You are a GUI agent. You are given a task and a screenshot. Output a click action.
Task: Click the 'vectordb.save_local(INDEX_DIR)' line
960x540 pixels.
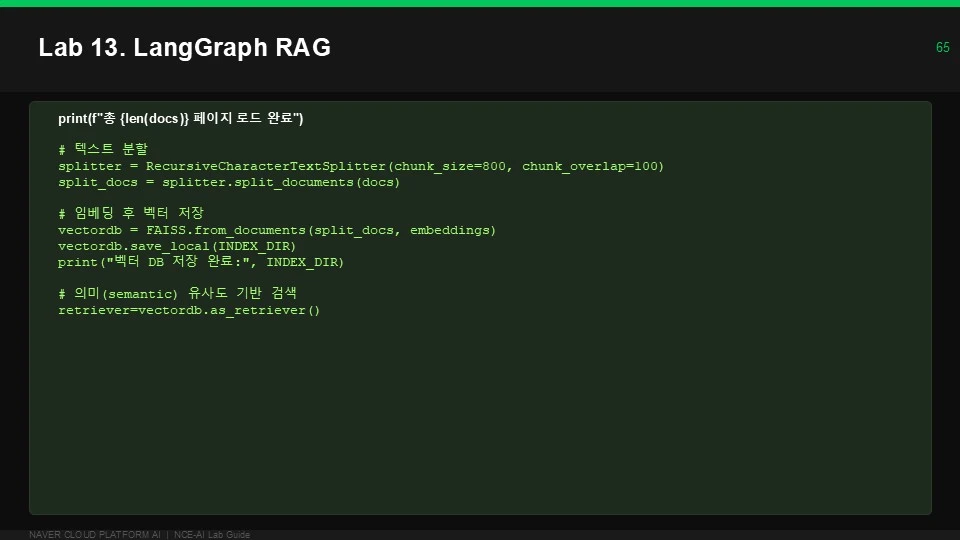click(177, 246)
